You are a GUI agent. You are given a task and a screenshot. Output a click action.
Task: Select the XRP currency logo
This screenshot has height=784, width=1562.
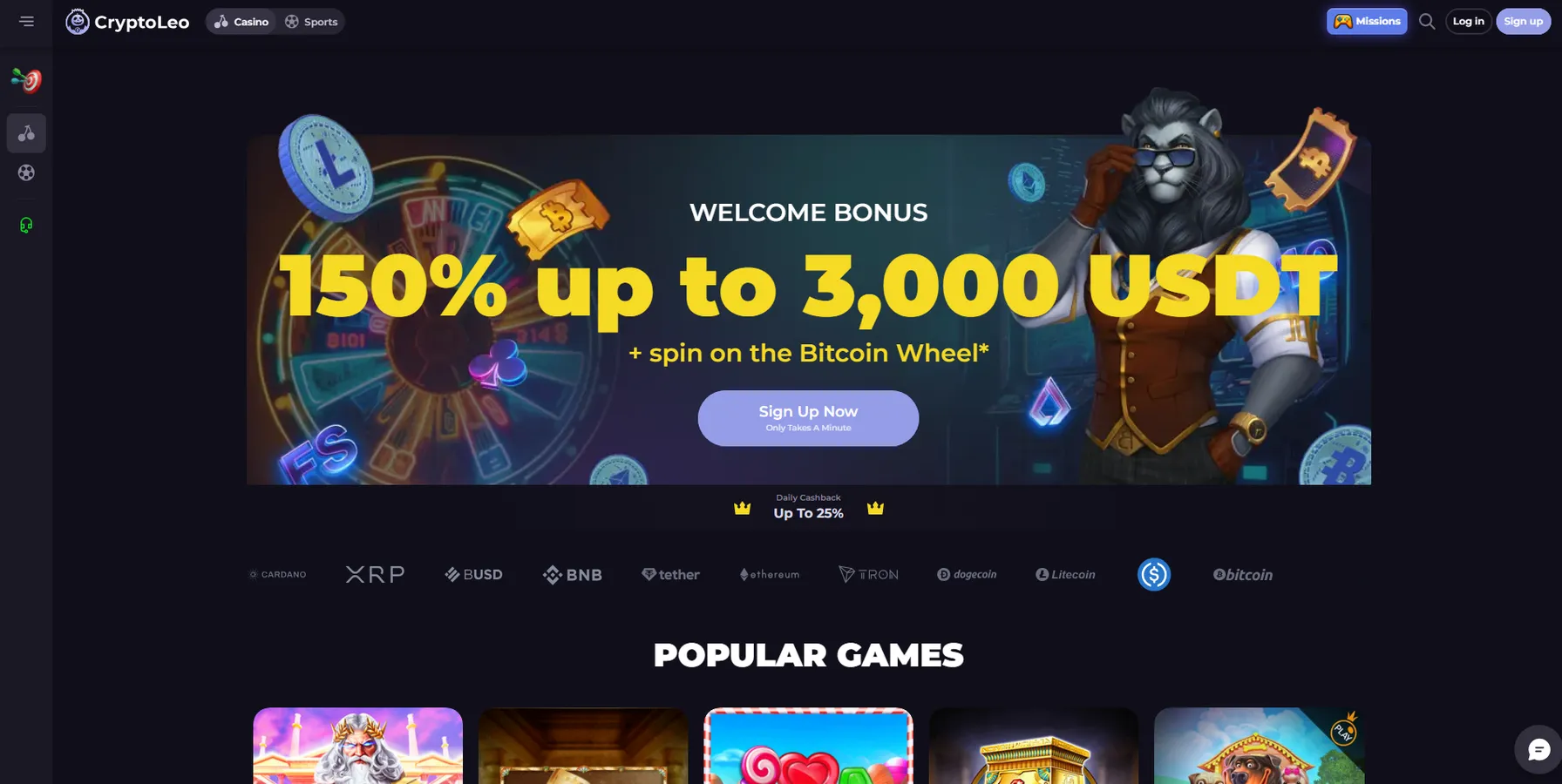pos(375,574)
